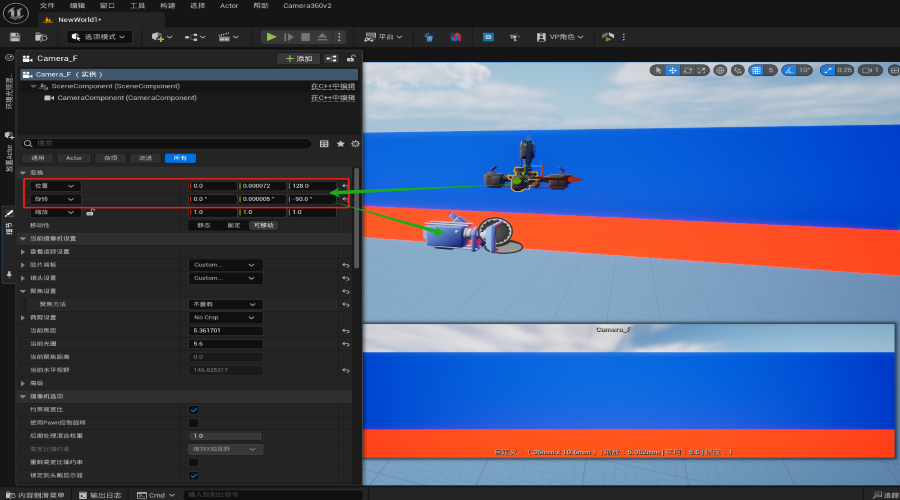The width and height of the screenshot is (900, 500).
Task: Toggle the 约束宽高比 checkbox
Action: pos(193,410)
